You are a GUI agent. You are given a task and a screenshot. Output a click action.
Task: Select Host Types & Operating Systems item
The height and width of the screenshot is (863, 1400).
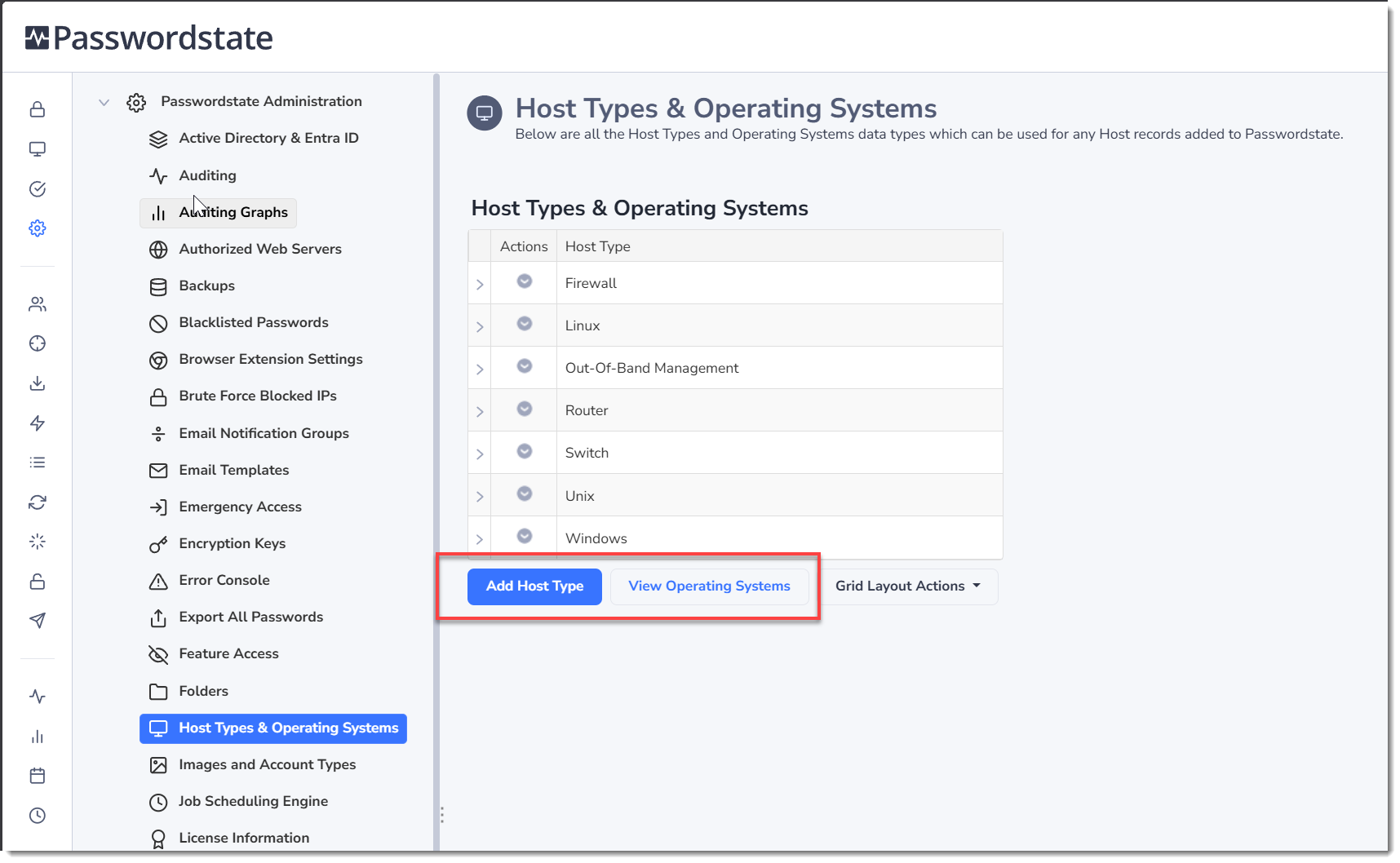pyautogui.click(x=273, y=728)
